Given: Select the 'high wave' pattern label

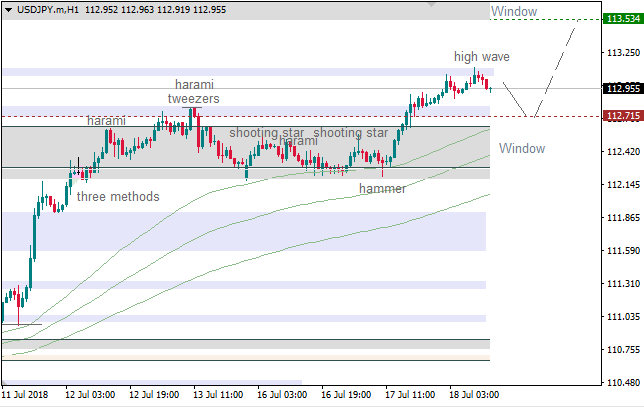Looking at the screenshot, I should tap(479, 57).
